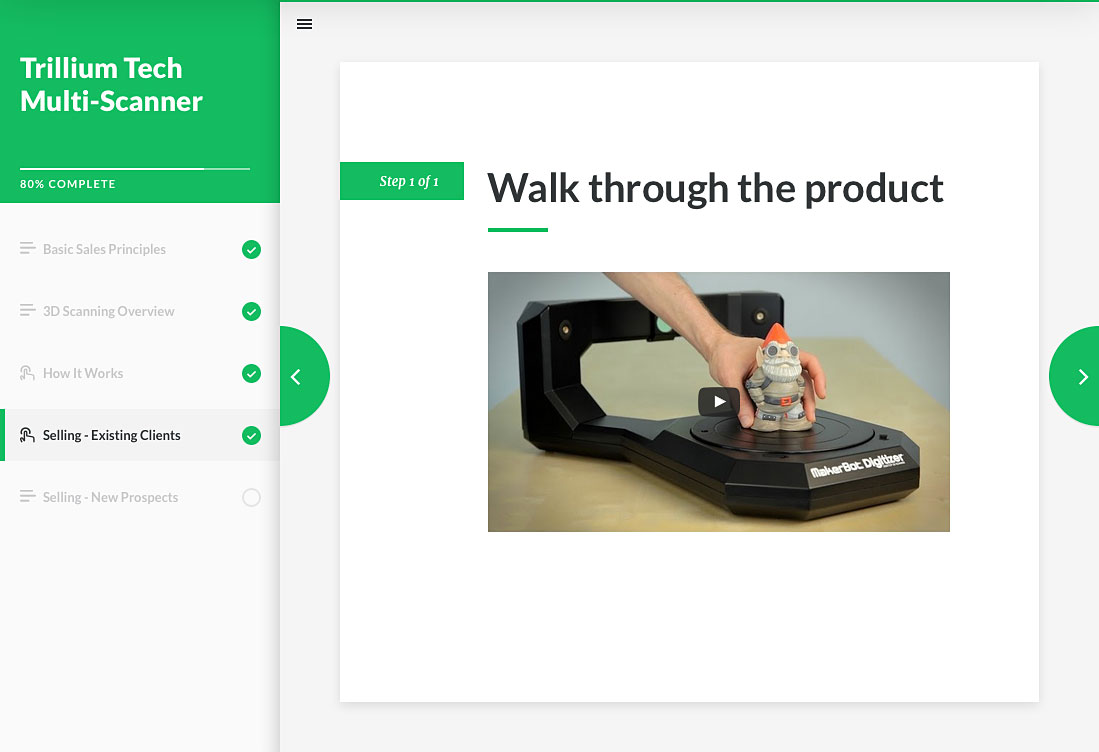Go to the previous lesson arrow
Viewport: 1099px width, 752px height.
[303, 376]
